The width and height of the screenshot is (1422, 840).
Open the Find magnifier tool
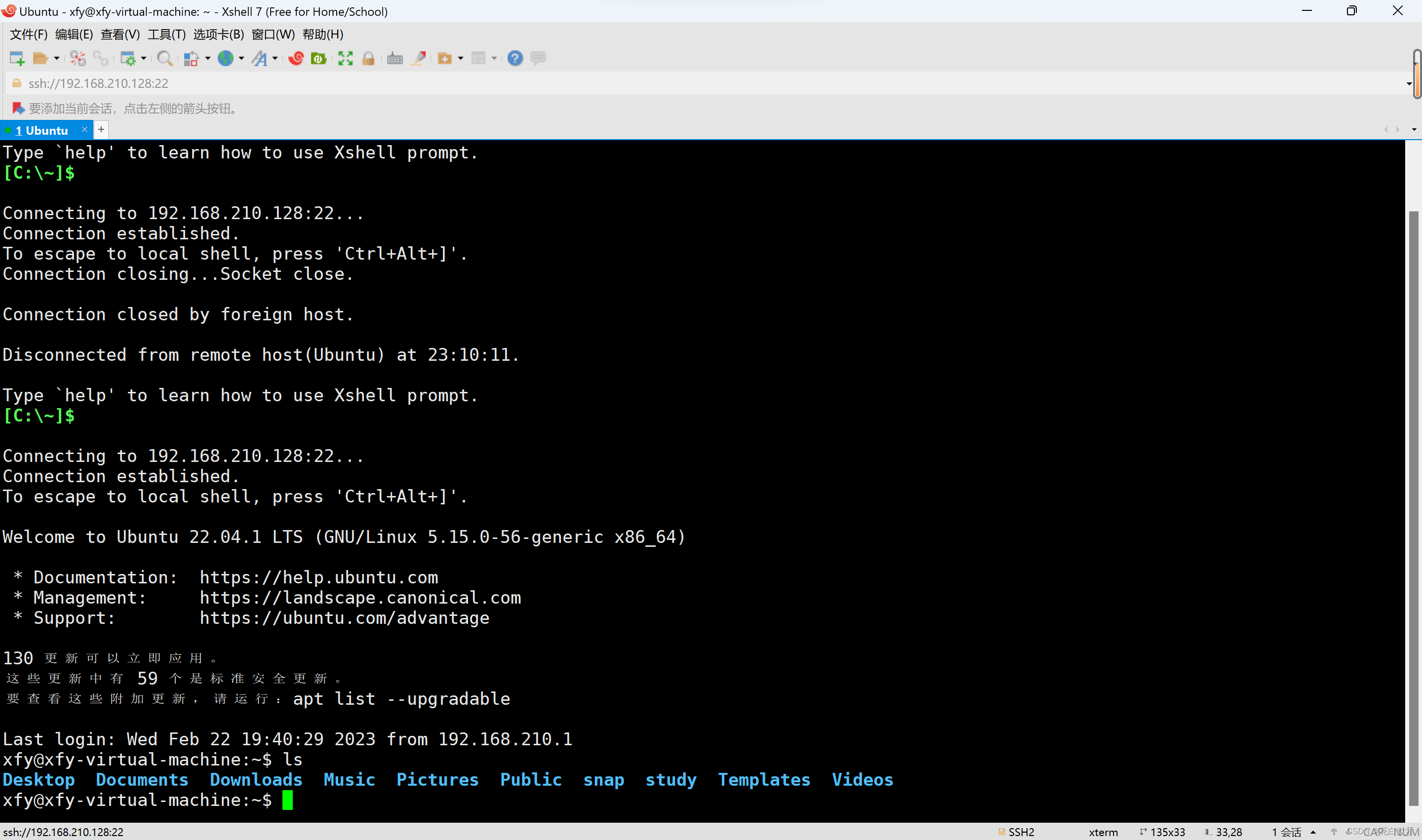(x=164, y=58)
